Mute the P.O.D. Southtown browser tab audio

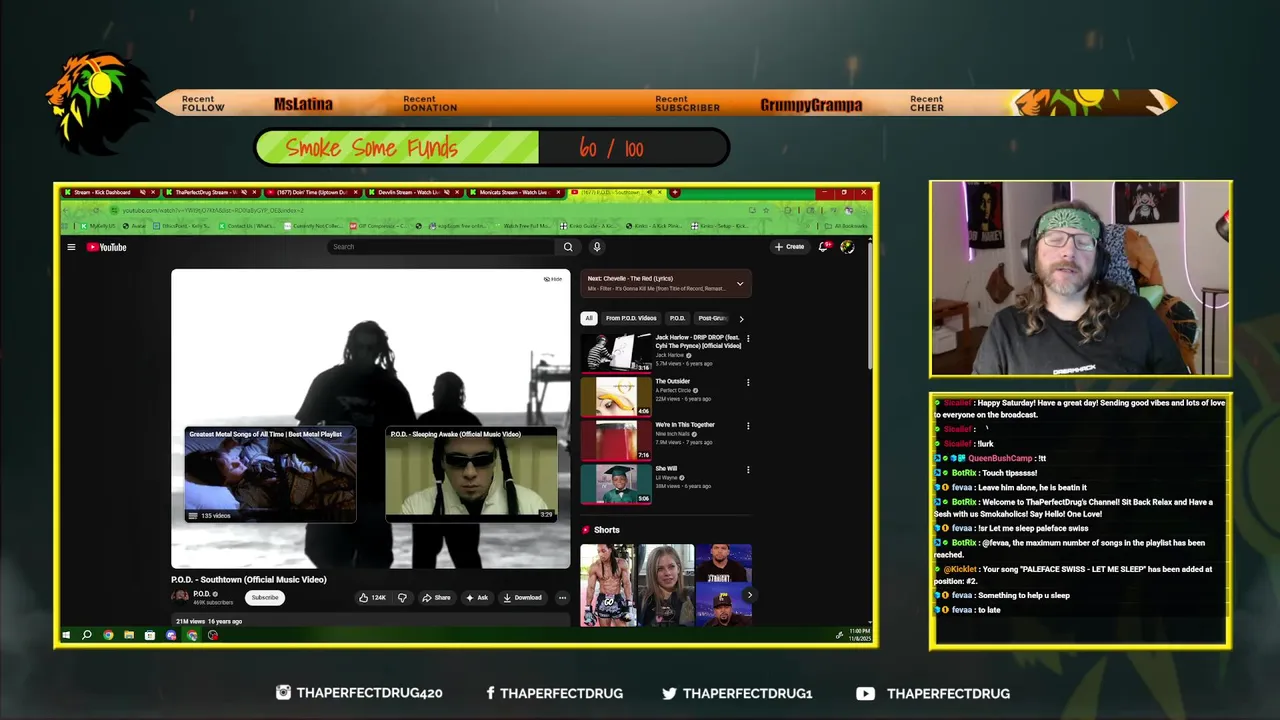click(649, 192)
